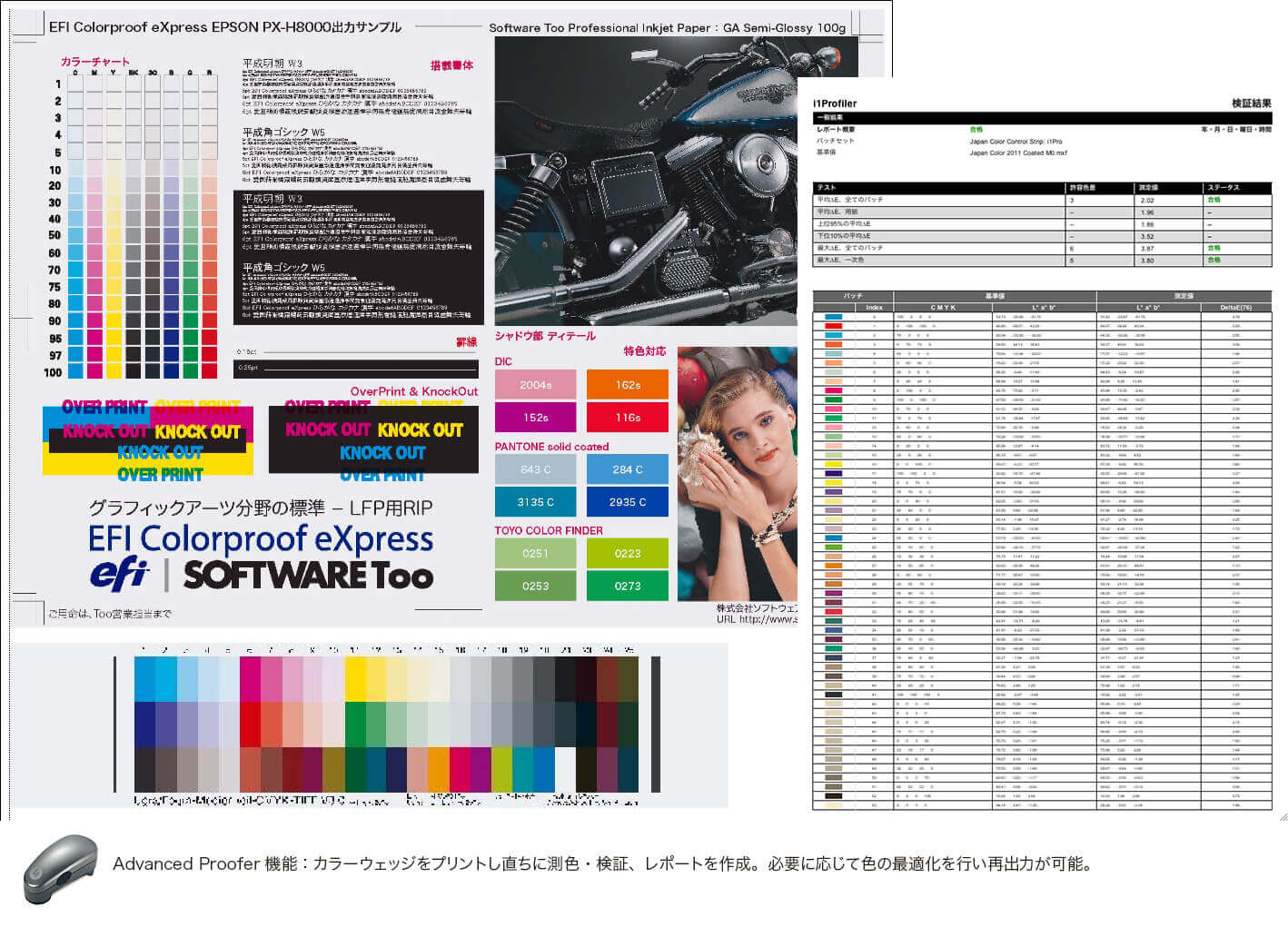Pick the PANTONE 3135 C swatch
This screenshot has width=1288, height=927.
tap(535, 502)
